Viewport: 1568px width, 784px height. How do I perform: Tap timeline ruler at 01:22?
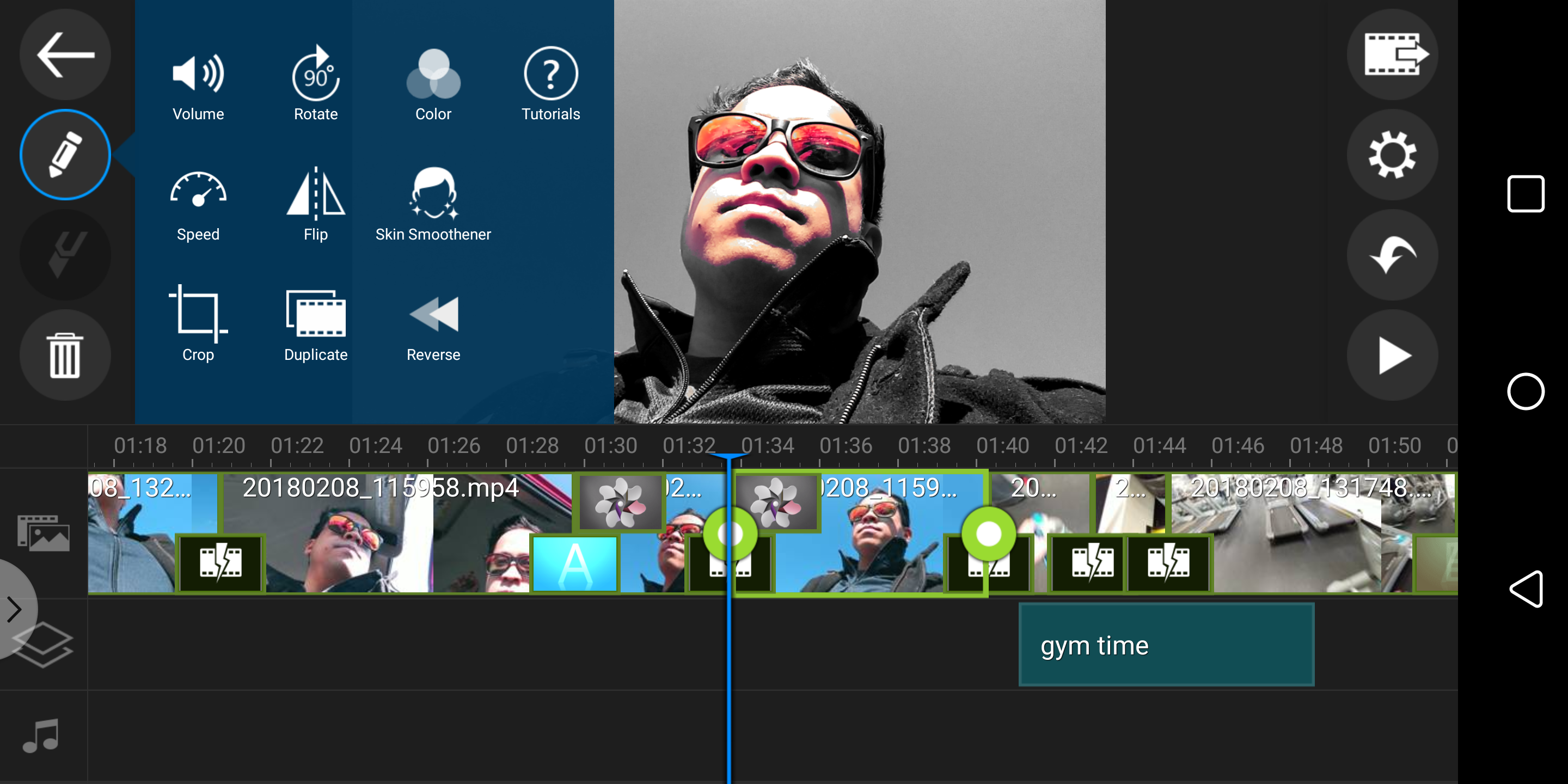coord(297,446)
